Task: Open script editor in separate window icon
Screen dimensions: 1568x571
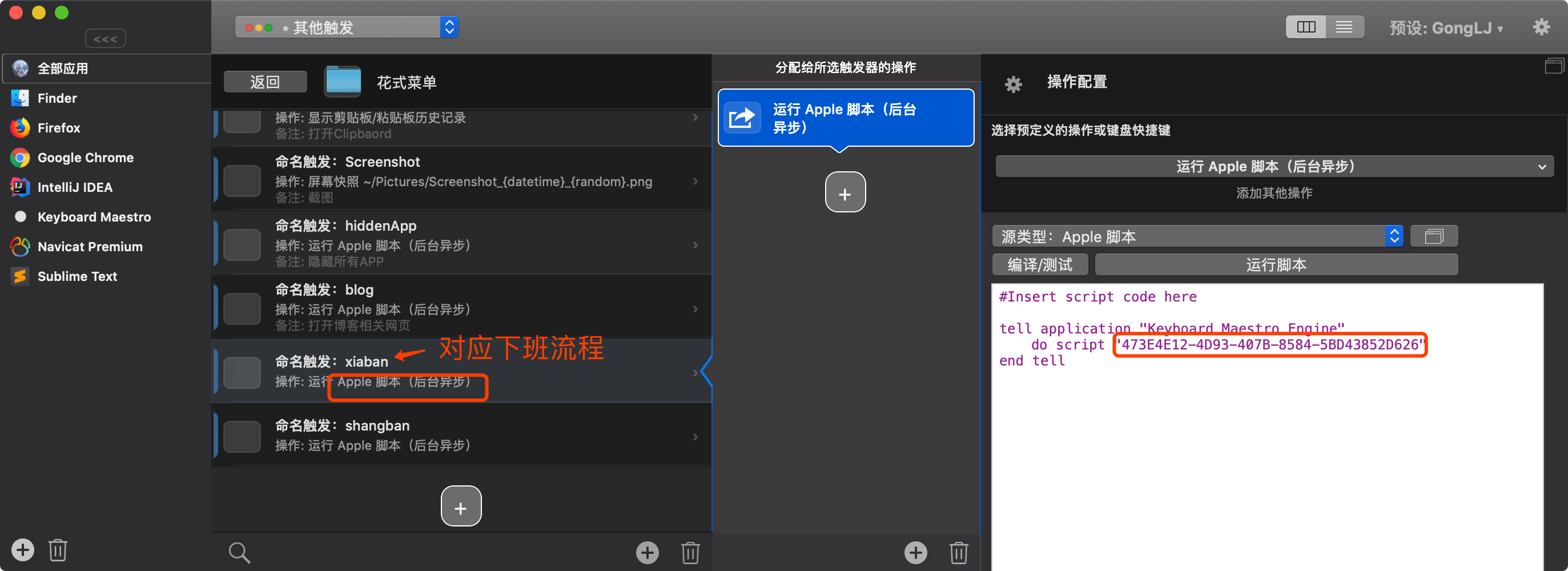Action: click(1433, 236)
